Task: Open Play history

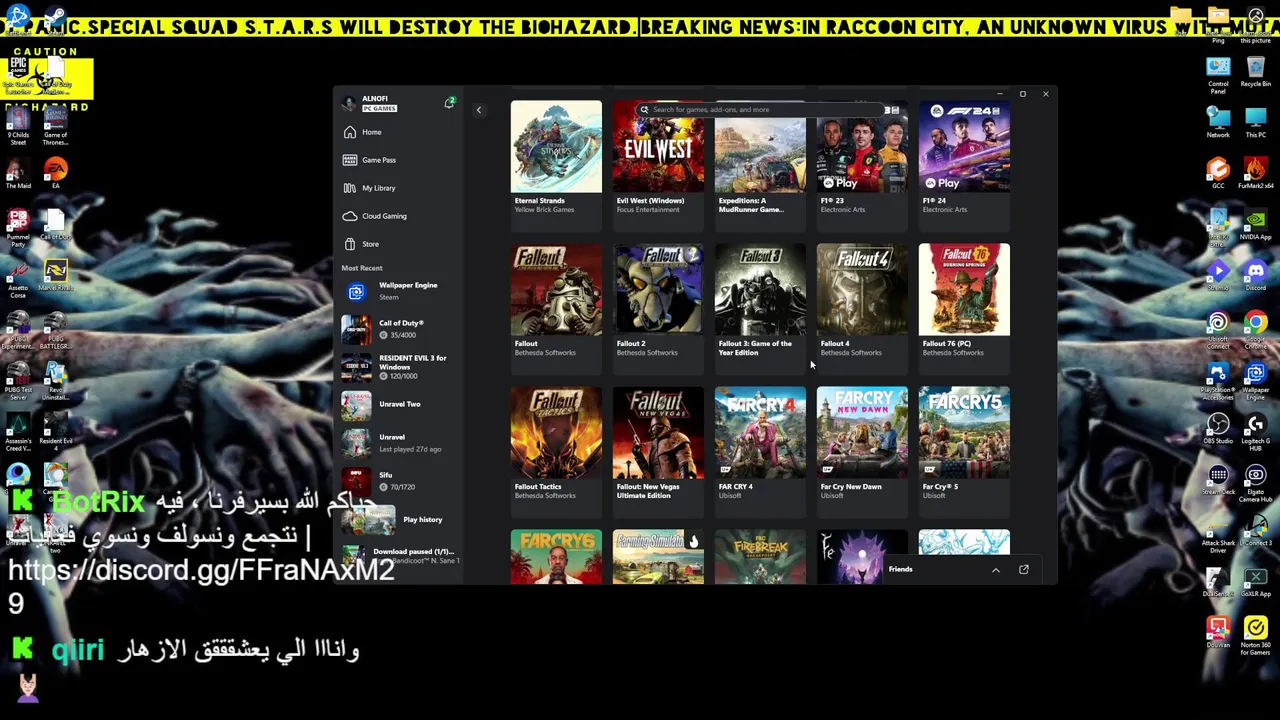Action: point(400,520)
